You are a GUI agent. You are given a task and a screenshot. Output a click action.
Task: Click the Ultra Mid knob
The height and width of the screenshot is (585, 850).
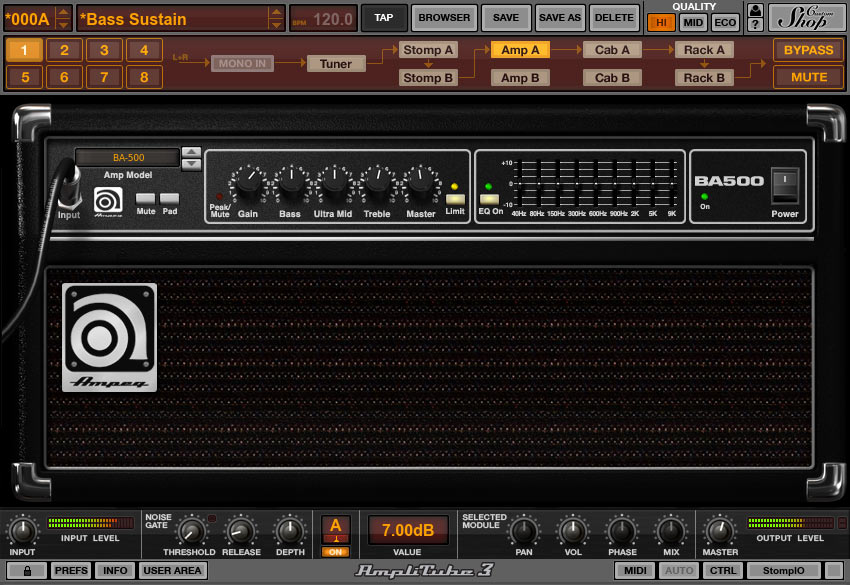pos(334,183)
